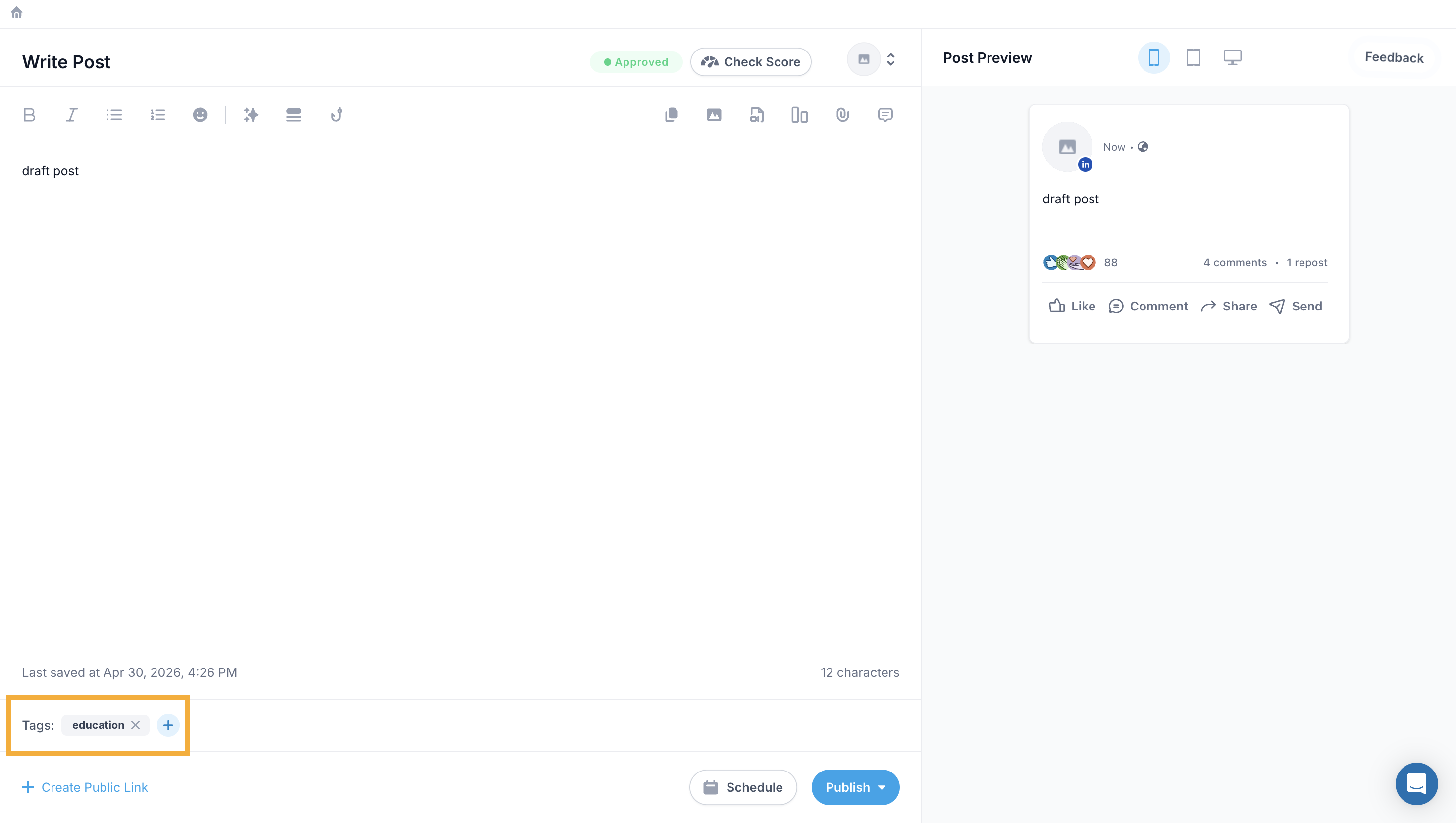Insert a numbered list
This screenshot has width=1456, height=823.
pos(157,115)
